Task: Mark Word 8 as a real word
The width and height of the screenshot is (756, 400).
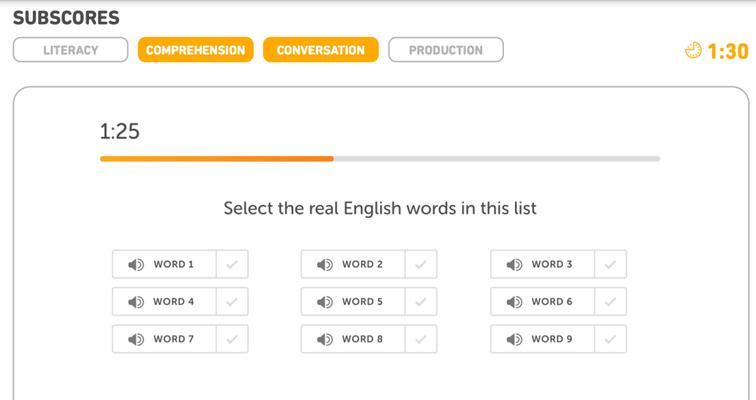Action: (x=421, y=339)
